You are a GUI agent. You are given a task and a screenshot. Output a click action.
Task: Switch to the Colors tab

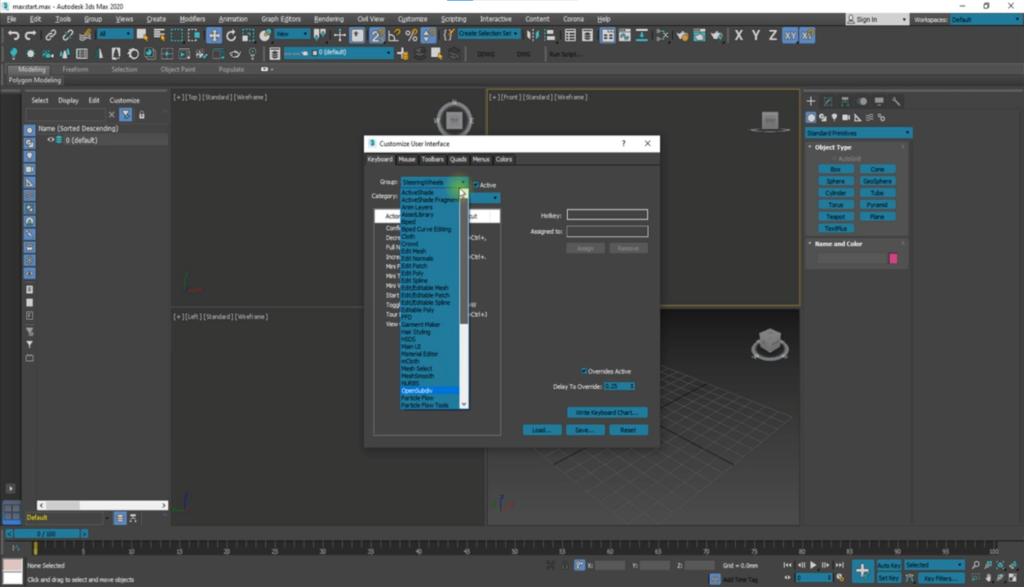[x=504, y=159]
